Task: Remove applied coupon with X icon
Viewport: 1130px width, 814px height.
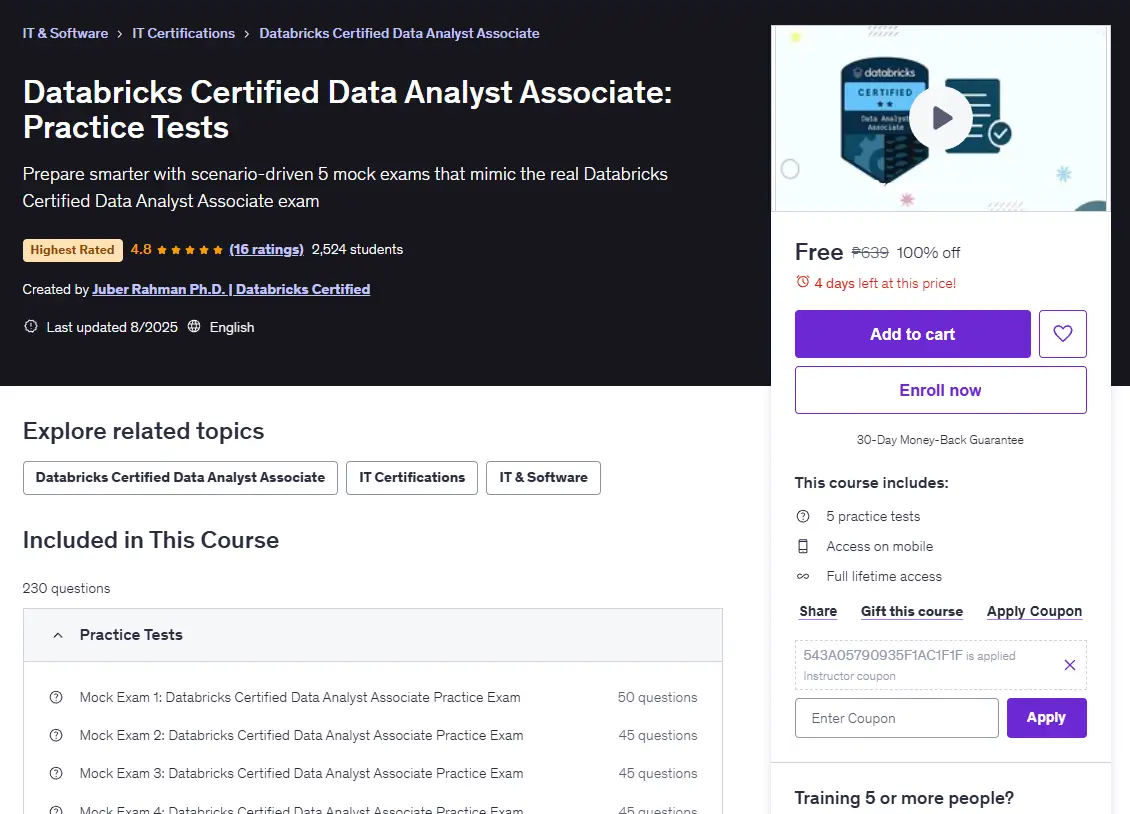Action: pyautogui.click(x=1069, y=665)
